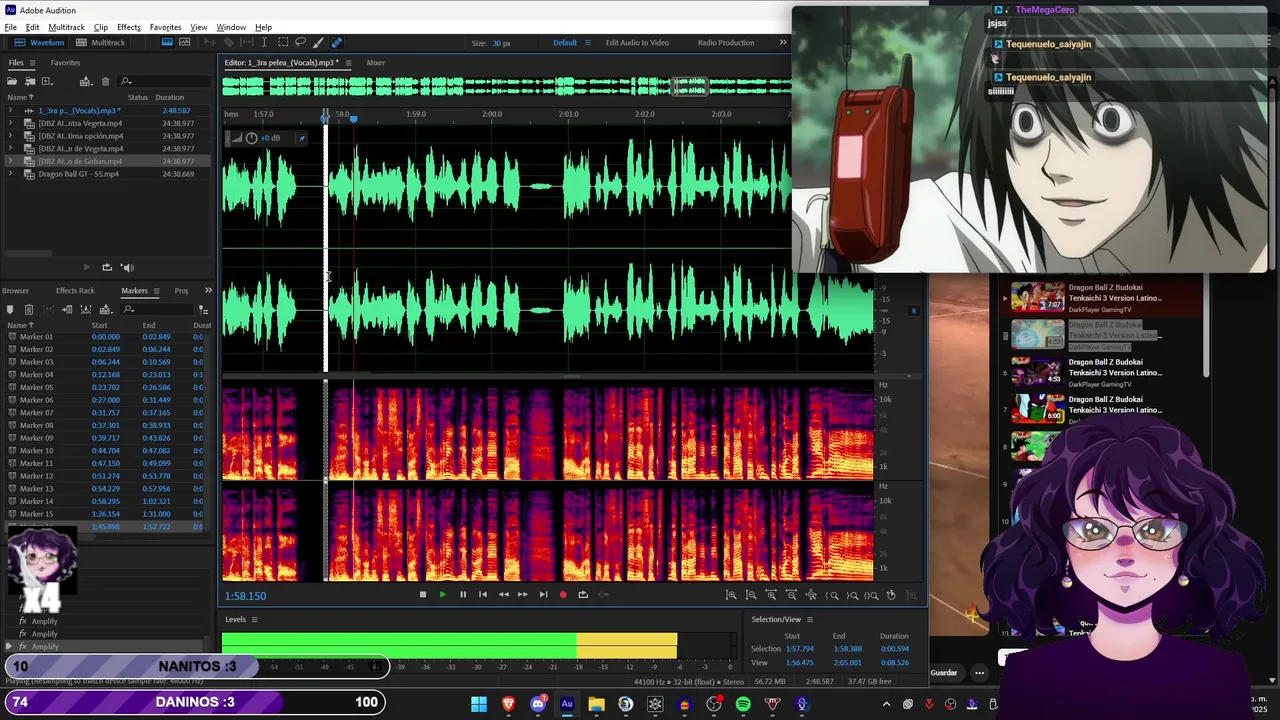Show hidden panel tabs beside Markers
Screen dimensions: 1280x720
(x=207, y=291)
